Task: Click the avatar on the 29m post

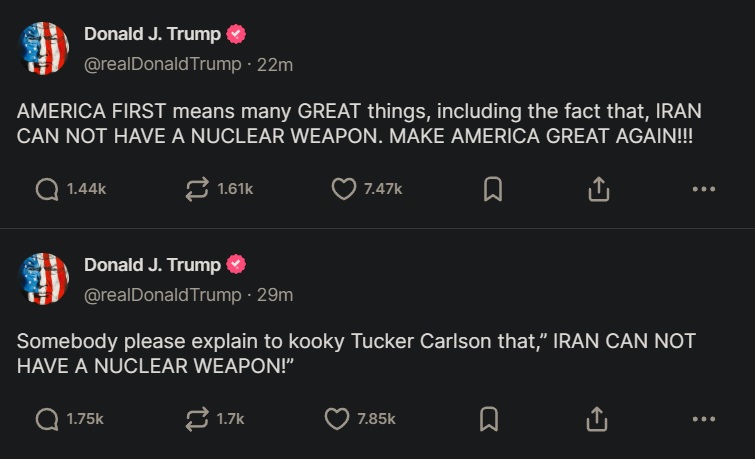Action: (45, 279)
